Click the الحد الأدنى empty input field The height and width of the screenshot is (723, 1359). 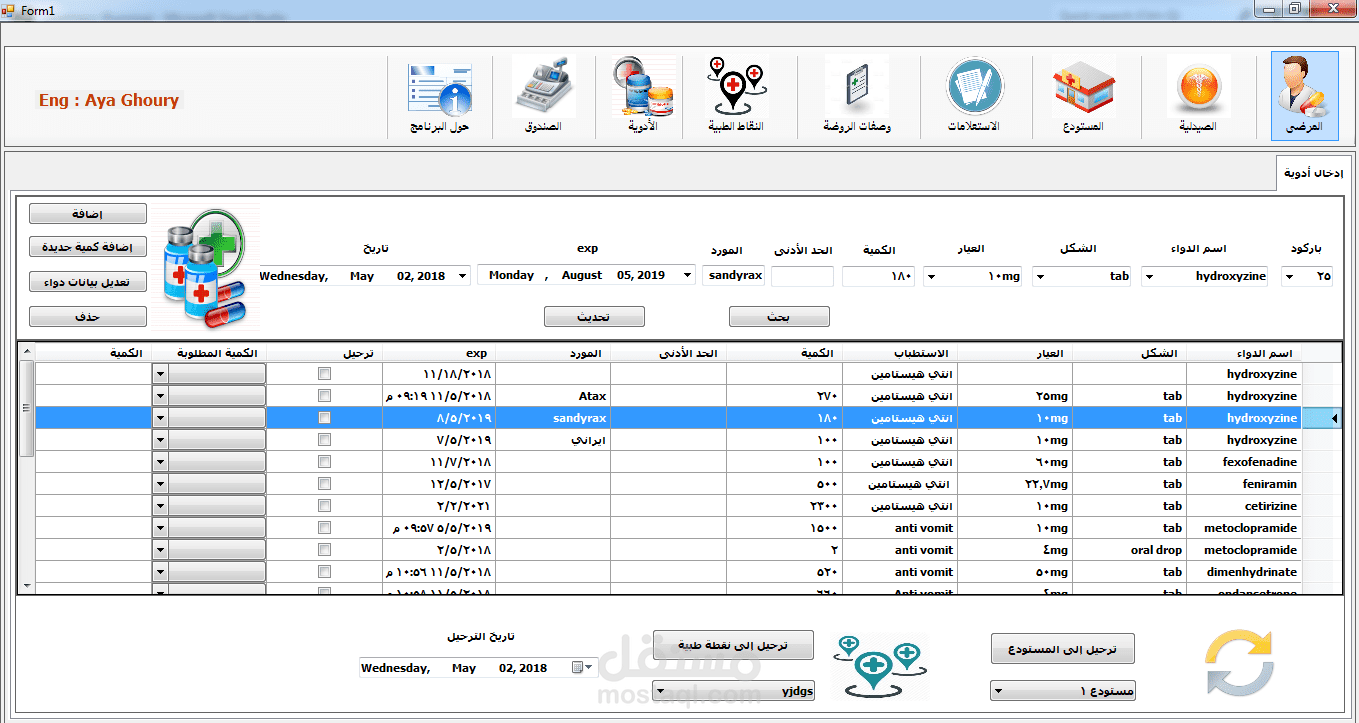802,276
